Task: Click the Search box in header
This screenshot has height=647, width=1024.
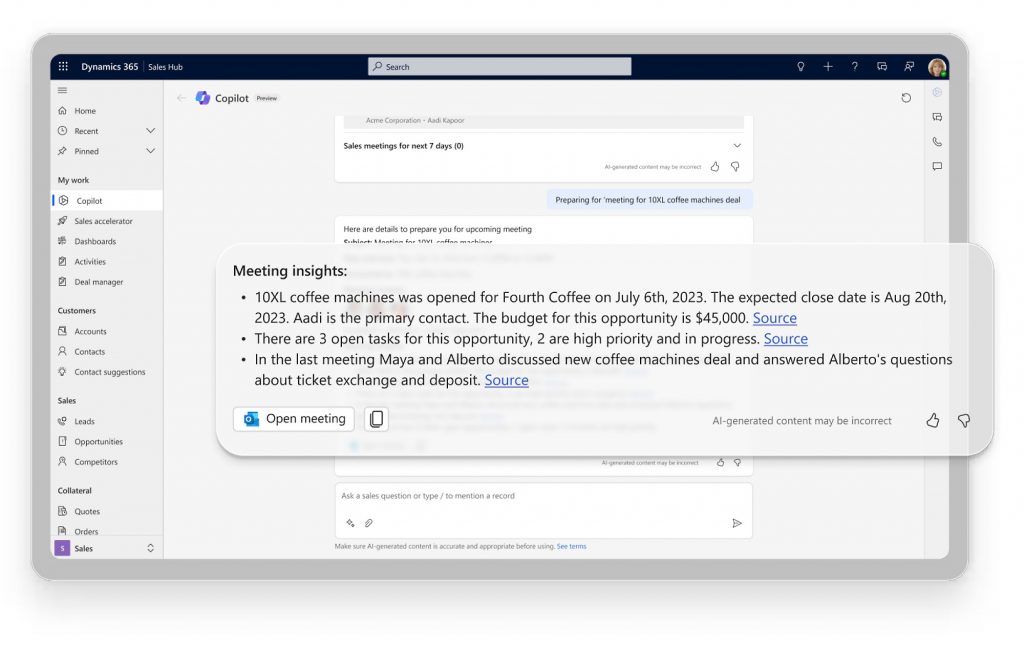Action: [x=500, y=67]
